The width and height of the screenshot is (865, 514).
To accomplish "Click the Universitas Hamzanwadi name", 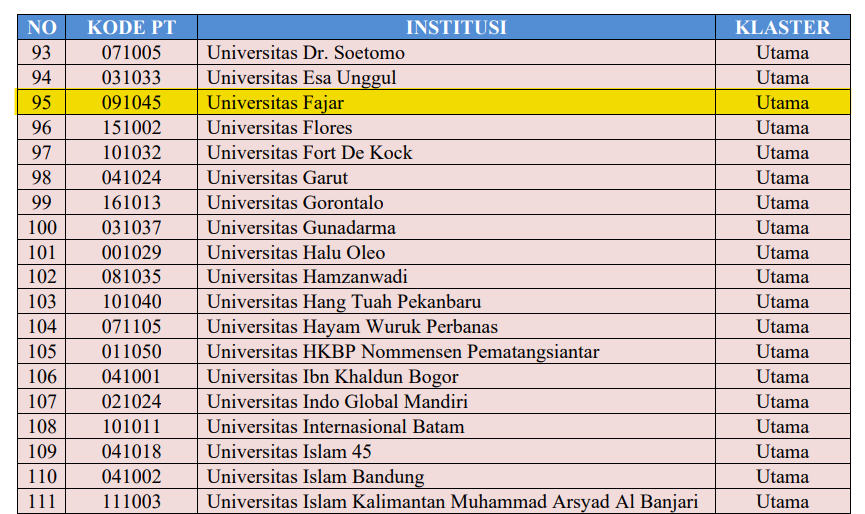I will coord(307,277).
